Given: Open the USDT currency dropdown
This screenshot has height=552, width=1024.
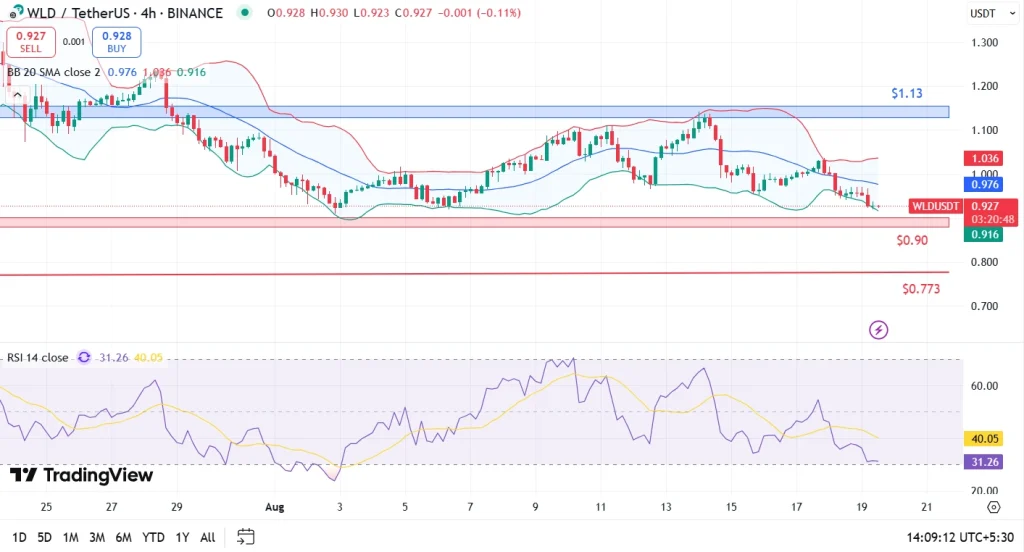Looking at the screenshot, I should click(983, 13).
